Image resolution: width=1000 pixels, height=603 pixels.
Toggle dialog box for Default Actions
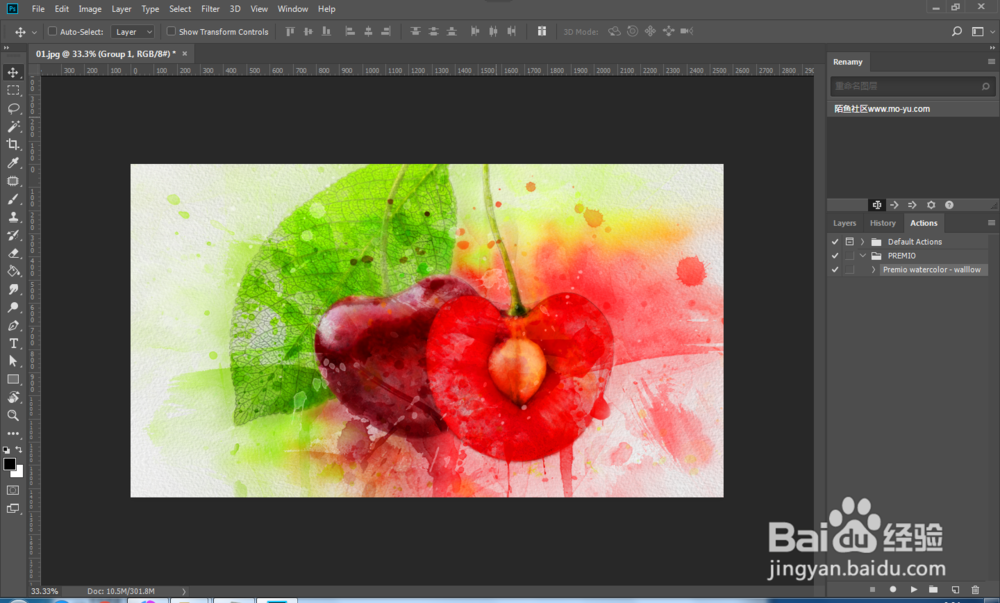click(x=849, y=242)
